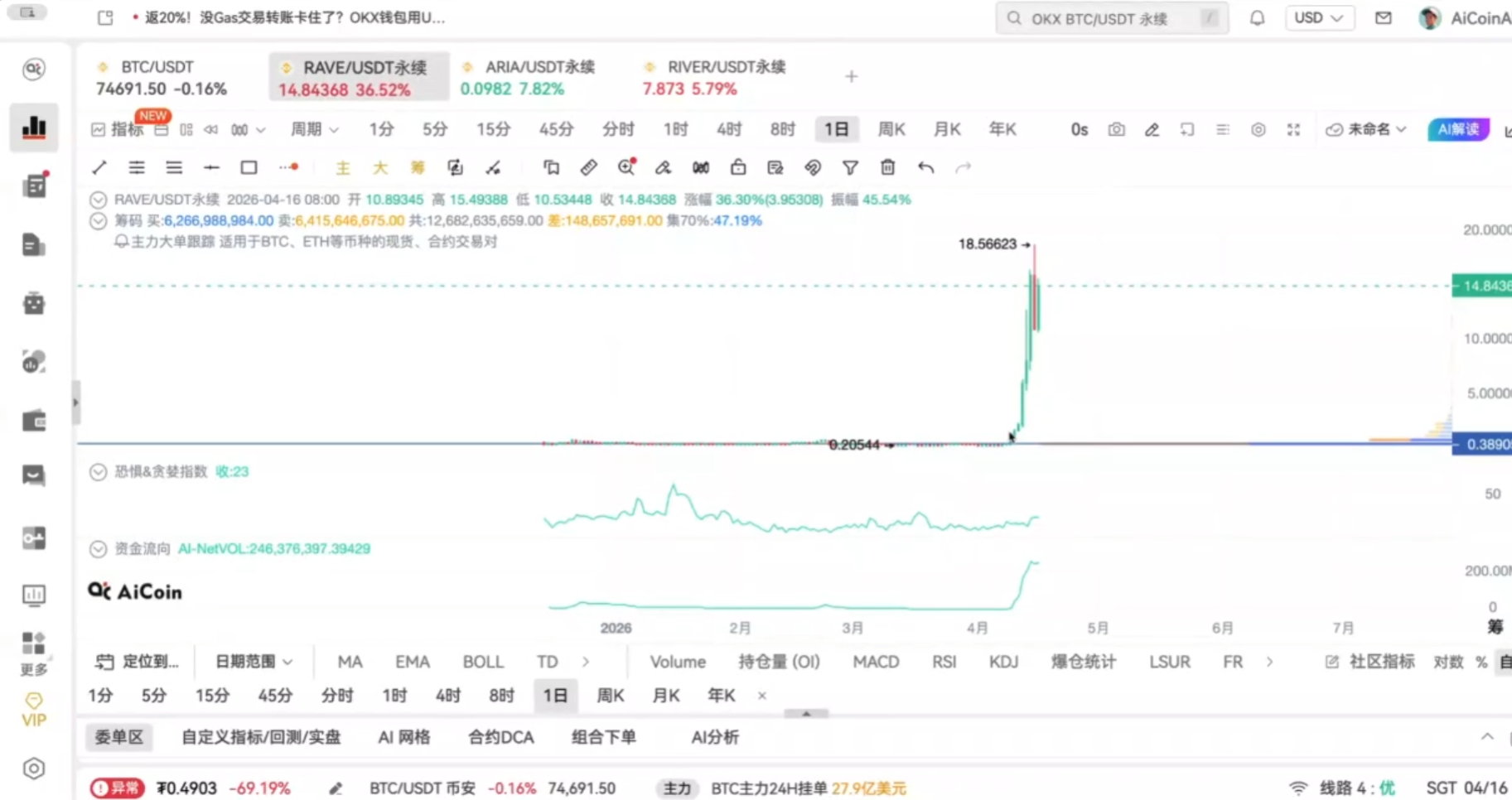Open the screenshot camera tool

[x=1116, y=129]
